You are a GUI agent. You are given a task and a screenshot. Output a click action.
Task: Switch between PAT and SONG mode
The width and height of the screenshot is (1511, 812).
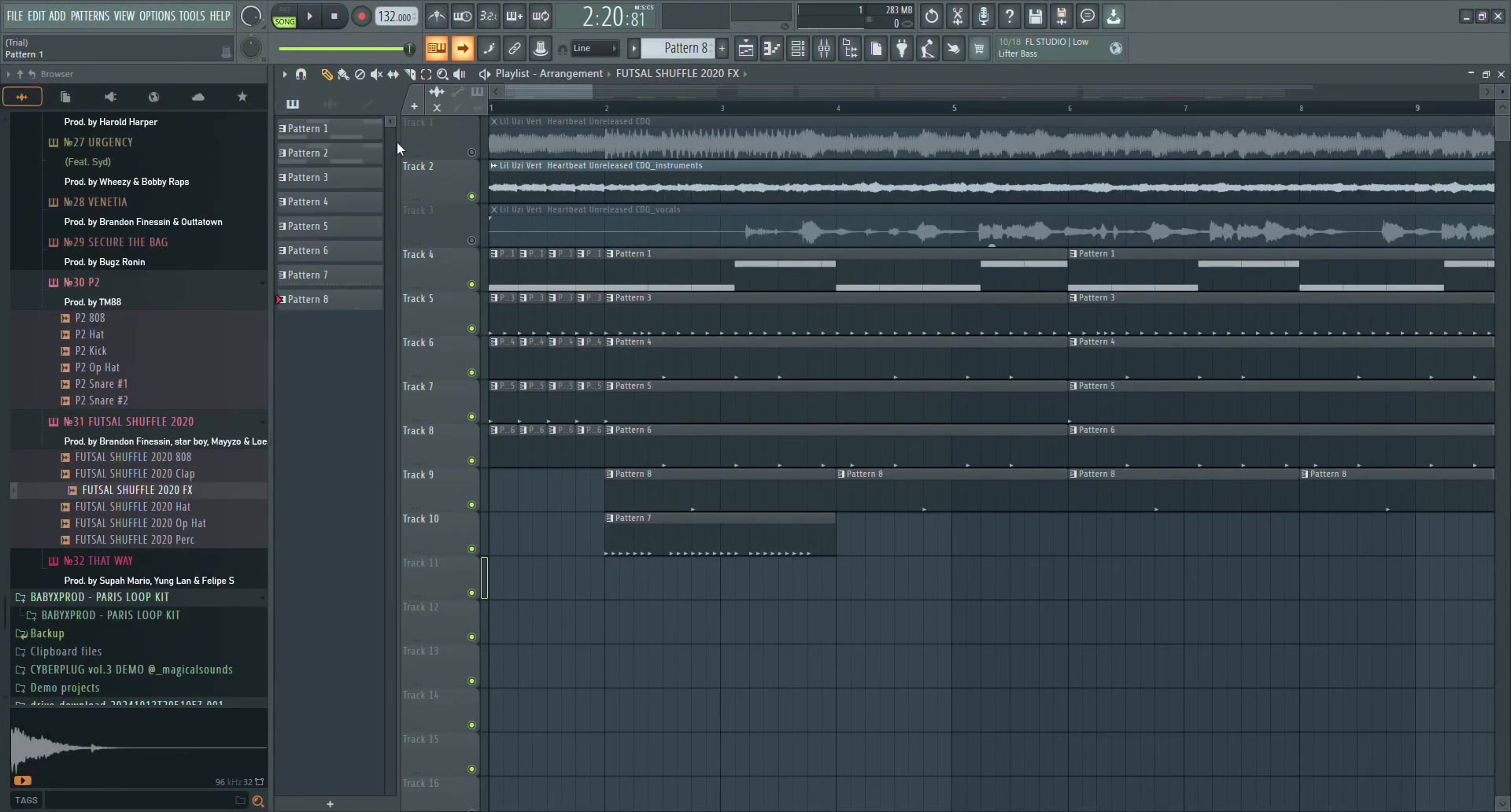pyautogui.click(x=284, y=17)
